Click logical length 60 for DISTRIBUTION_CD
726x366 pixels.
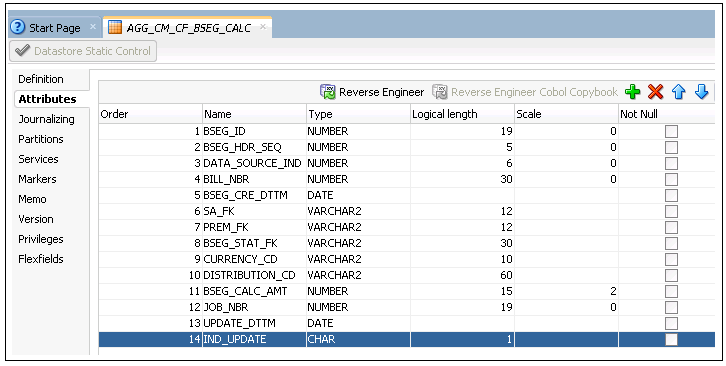point(462,275)
